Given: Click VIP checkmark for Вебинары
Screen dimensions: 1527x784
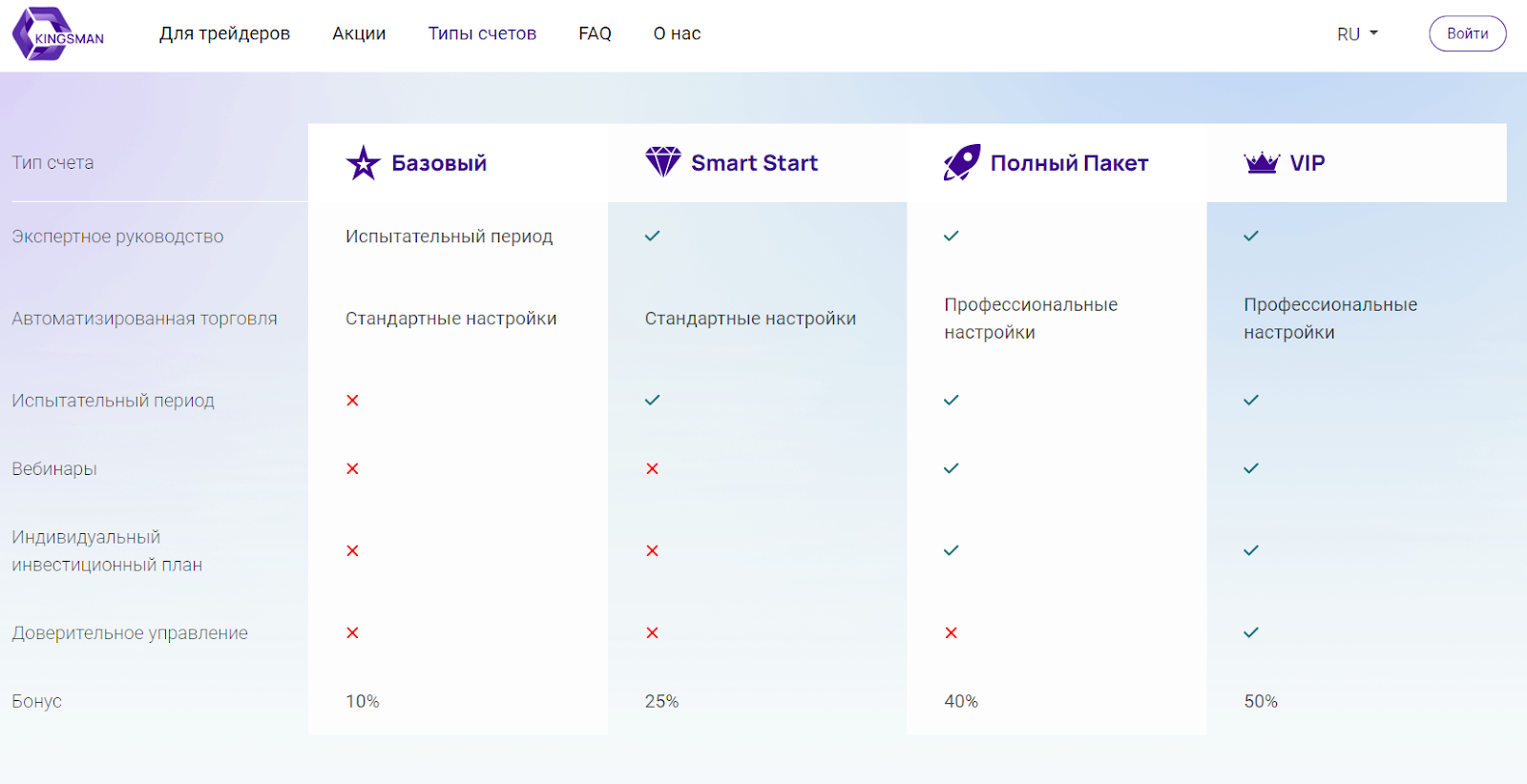Looking at the screenshot, I should pyautogui.click(x=1251, y=468).
